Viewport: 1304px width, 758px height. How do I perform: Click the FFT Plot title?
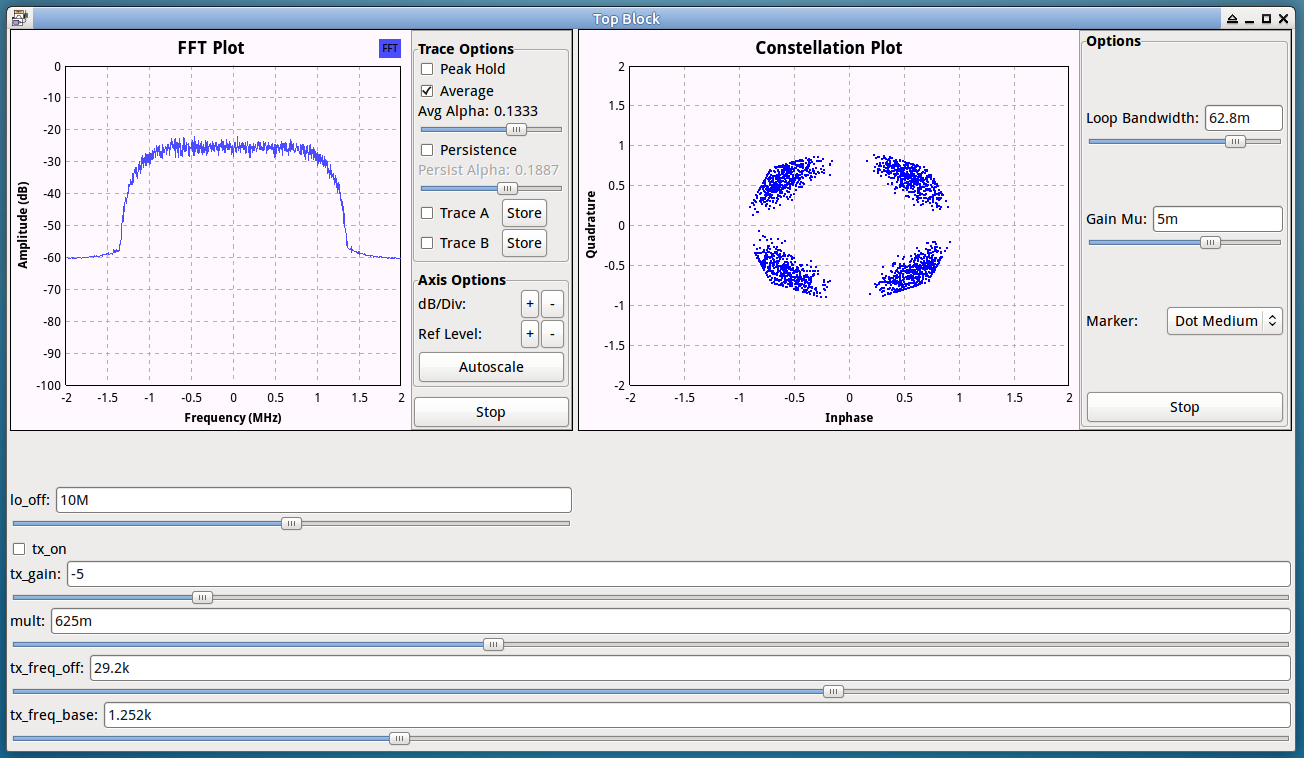tap(211, 48)
